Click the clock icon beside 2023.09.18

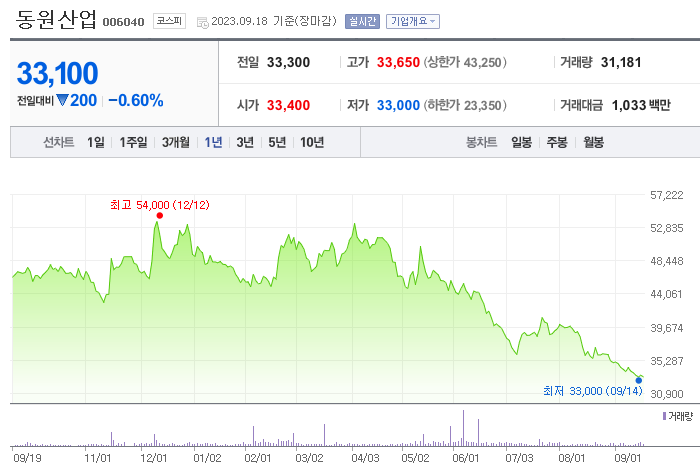pos(203,22)
